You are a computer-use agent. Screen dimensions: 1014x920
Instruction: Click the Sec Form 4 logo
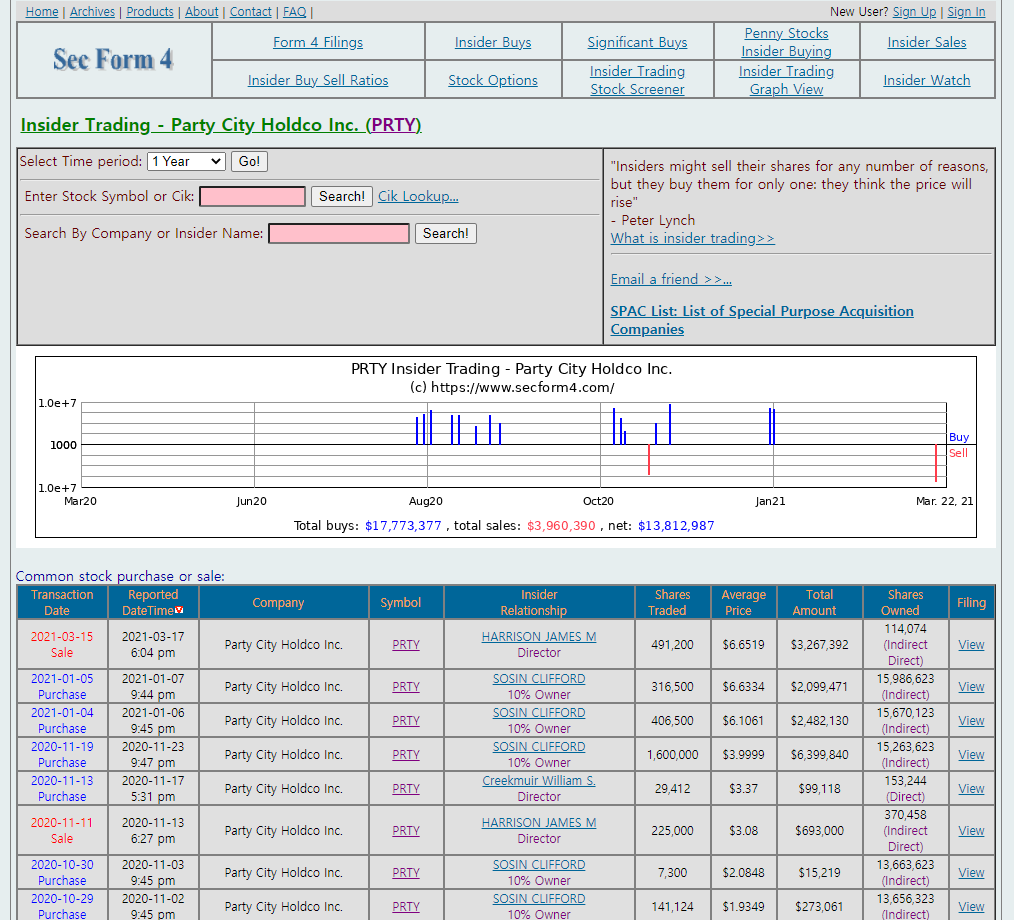click(x=113, y=59)
